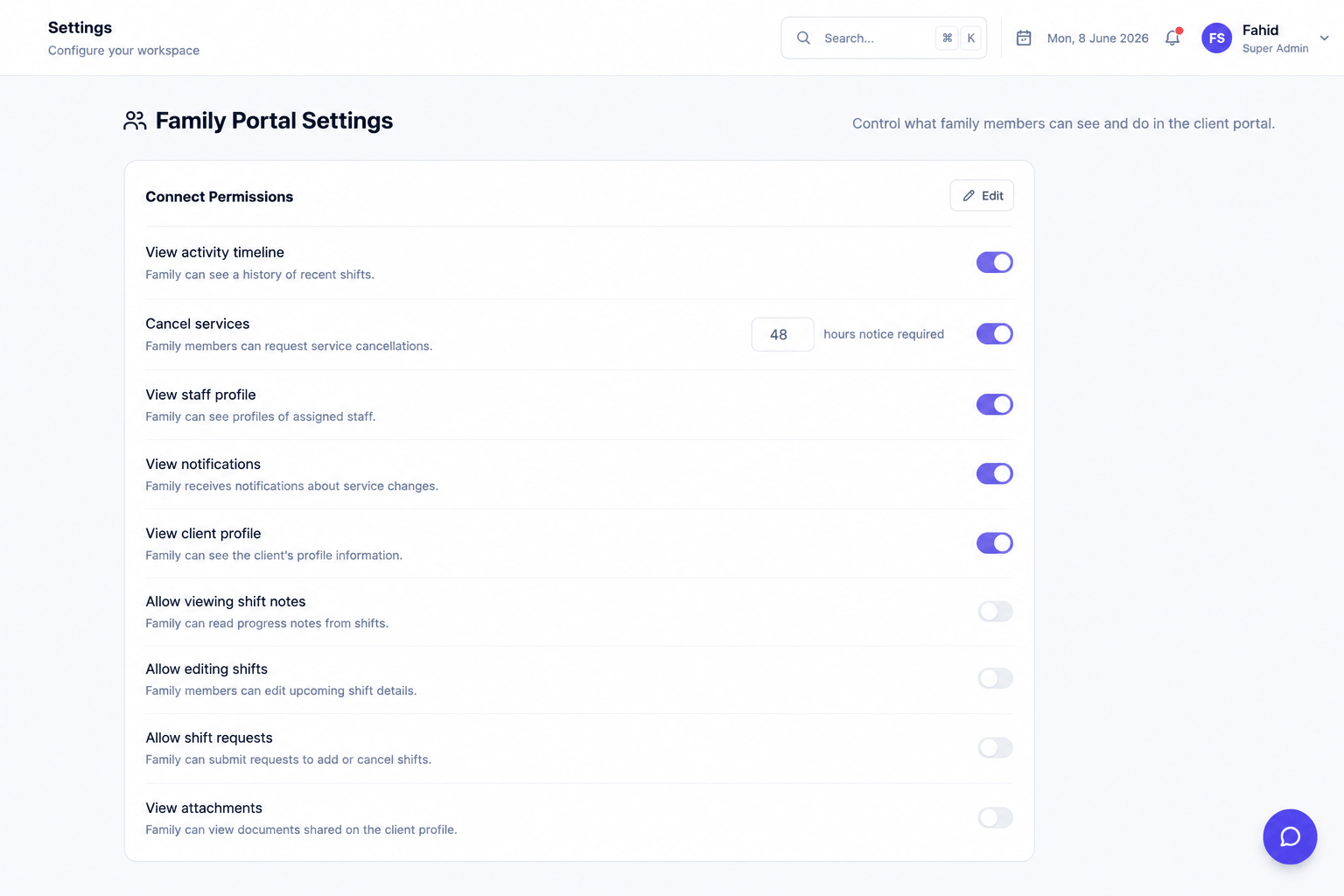1344x896 pixels.
Task: Click the Mon, 8 June 2026 date
Action: (x=1097, y=38)
